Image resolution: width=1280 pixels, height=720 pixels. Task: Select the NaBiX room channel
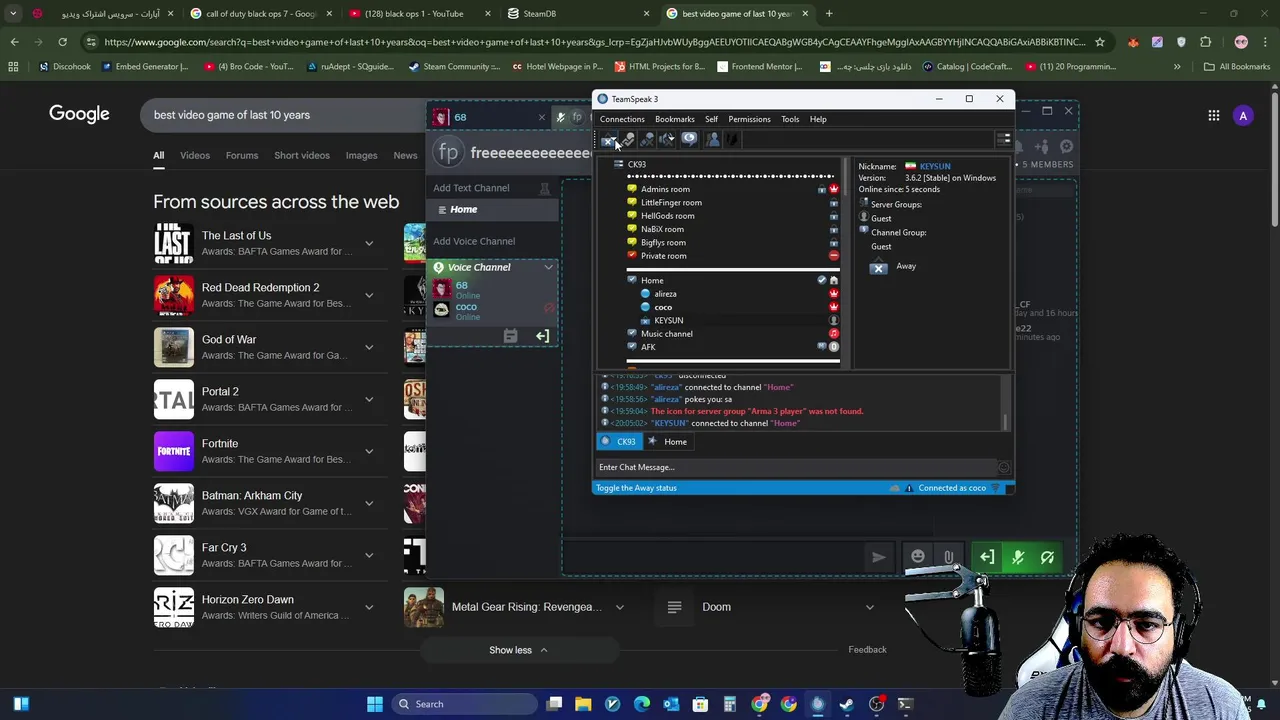pos(662,229)
